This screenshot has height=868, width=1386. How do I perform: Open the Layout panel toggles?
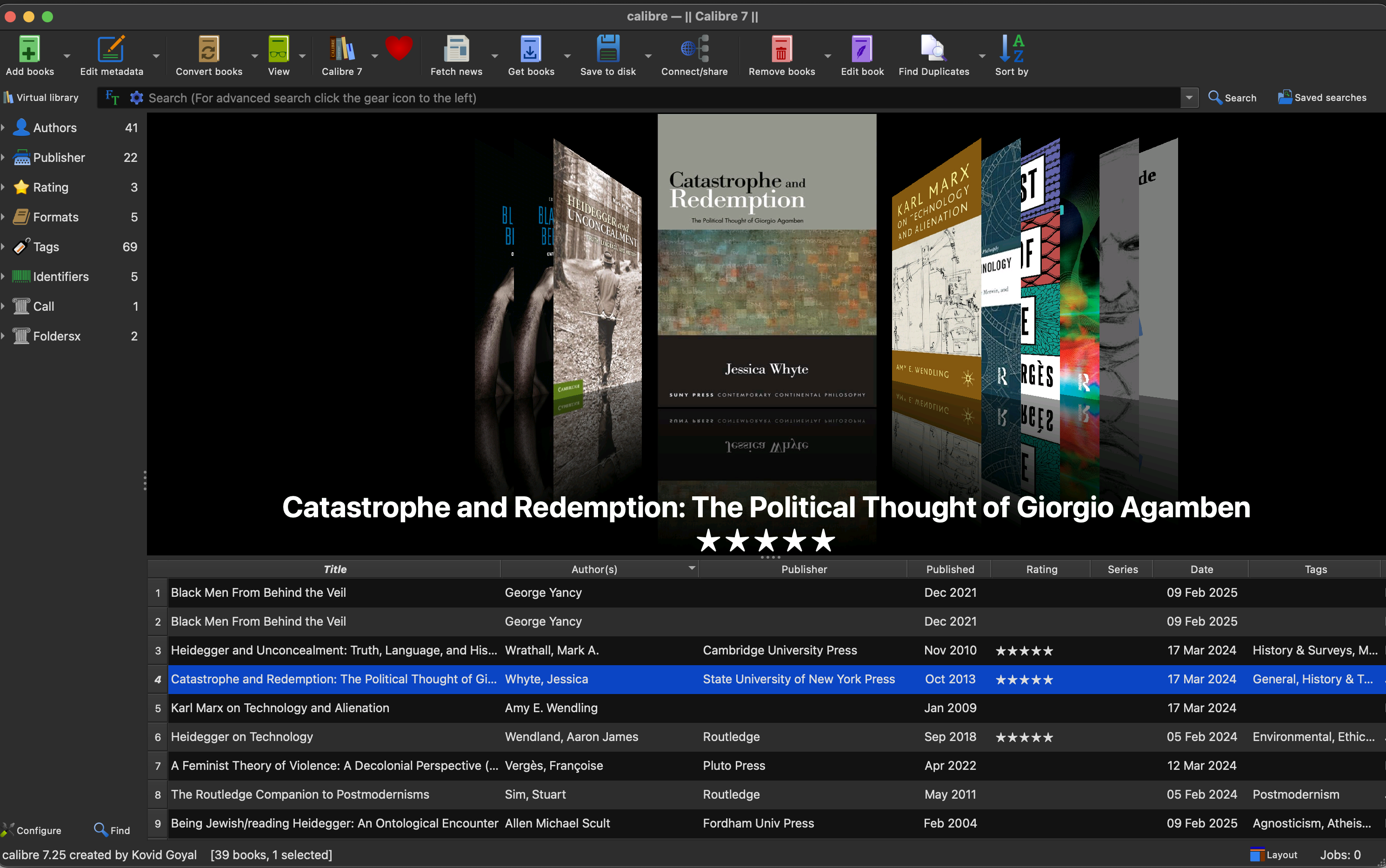(1273, 855)
